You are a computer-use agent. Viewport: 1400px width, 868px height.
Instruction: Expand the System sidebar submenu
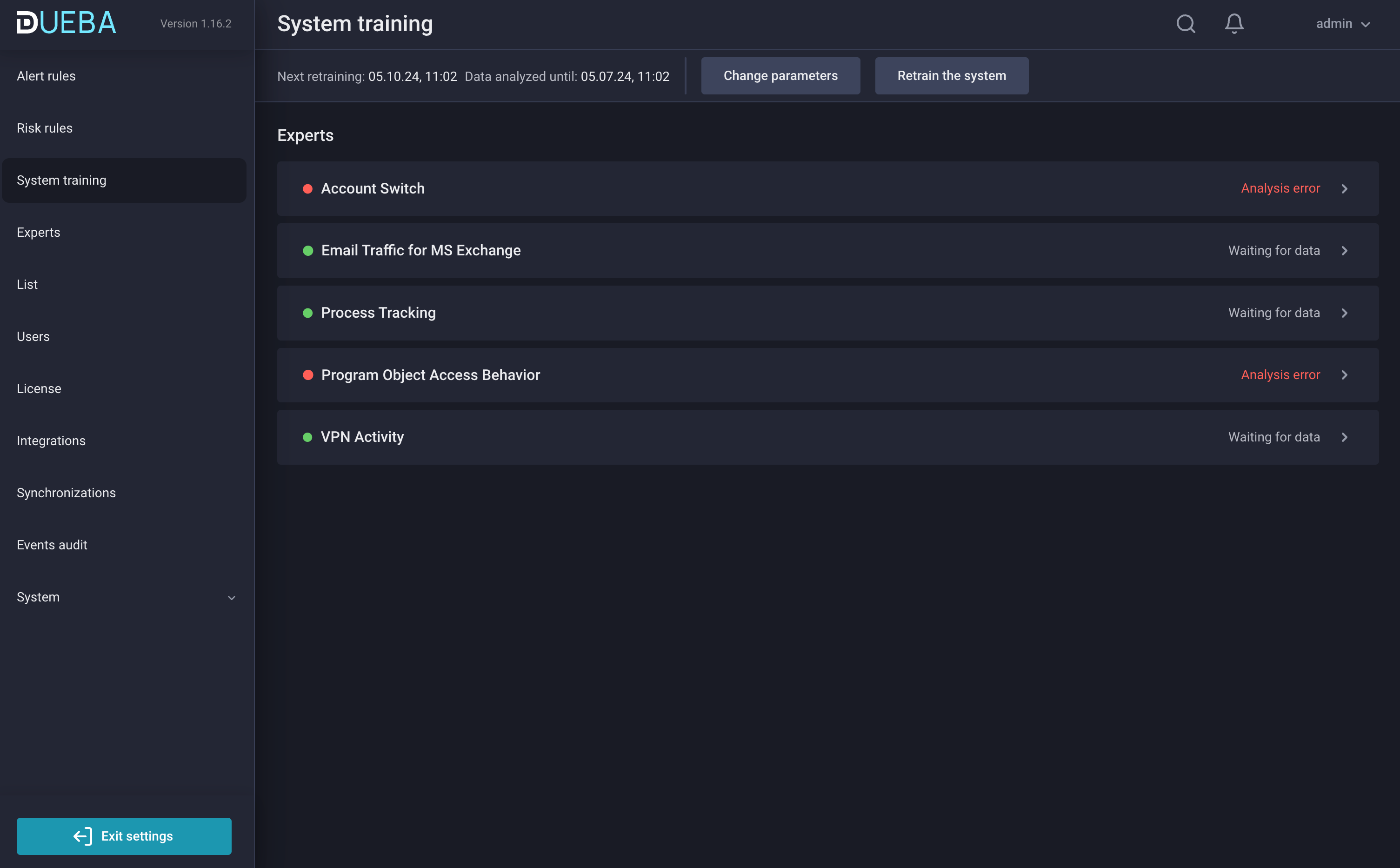click(x=231, y=598)
